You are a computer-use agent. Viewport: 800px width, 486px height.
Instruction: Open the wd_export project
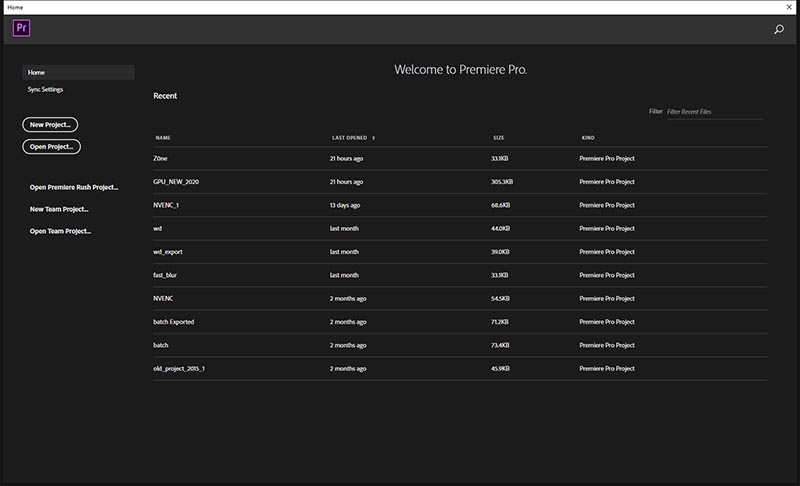point(460,252)
